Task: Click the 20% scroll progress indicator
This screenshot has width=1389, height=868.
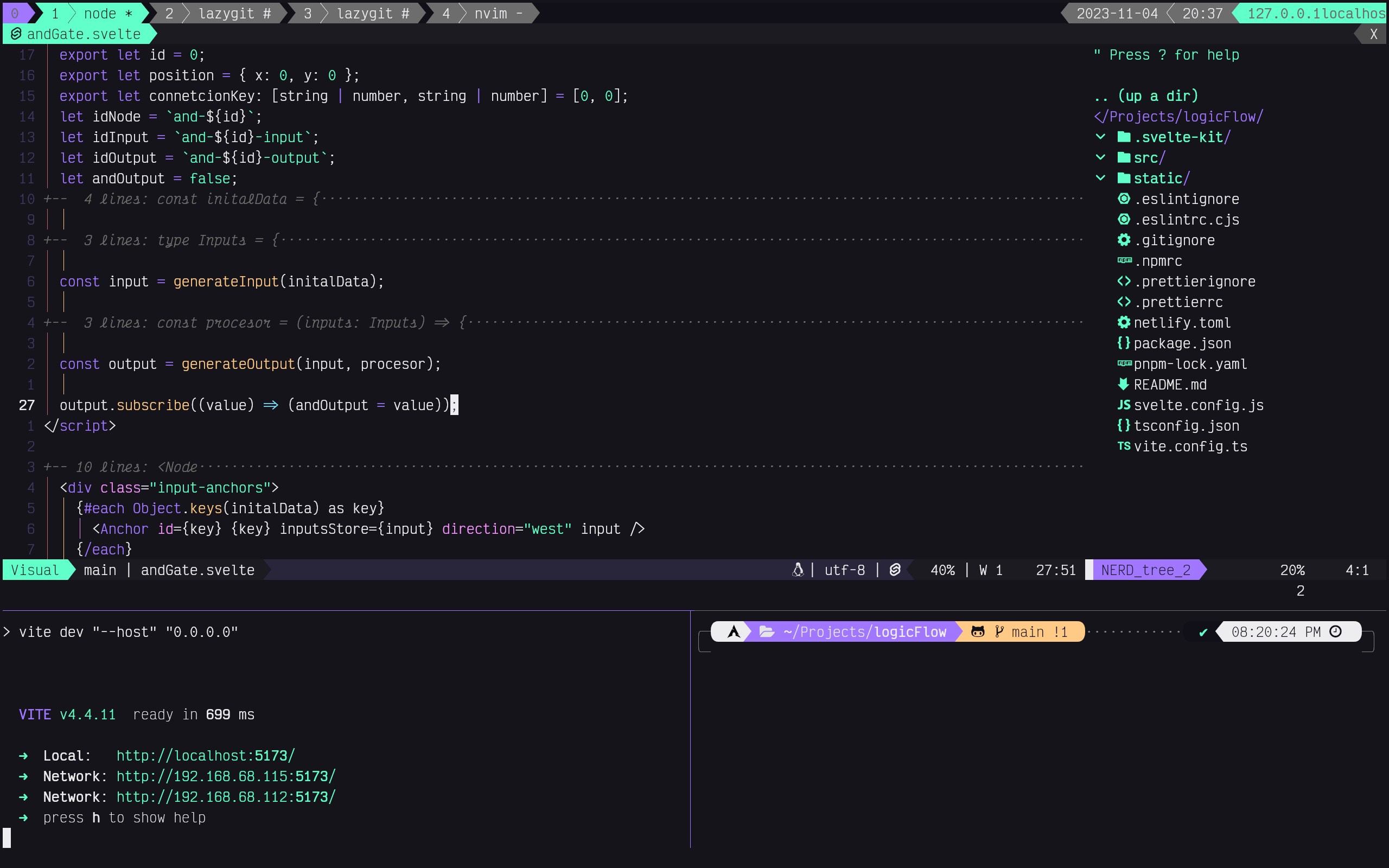Action: point(1292,570)
